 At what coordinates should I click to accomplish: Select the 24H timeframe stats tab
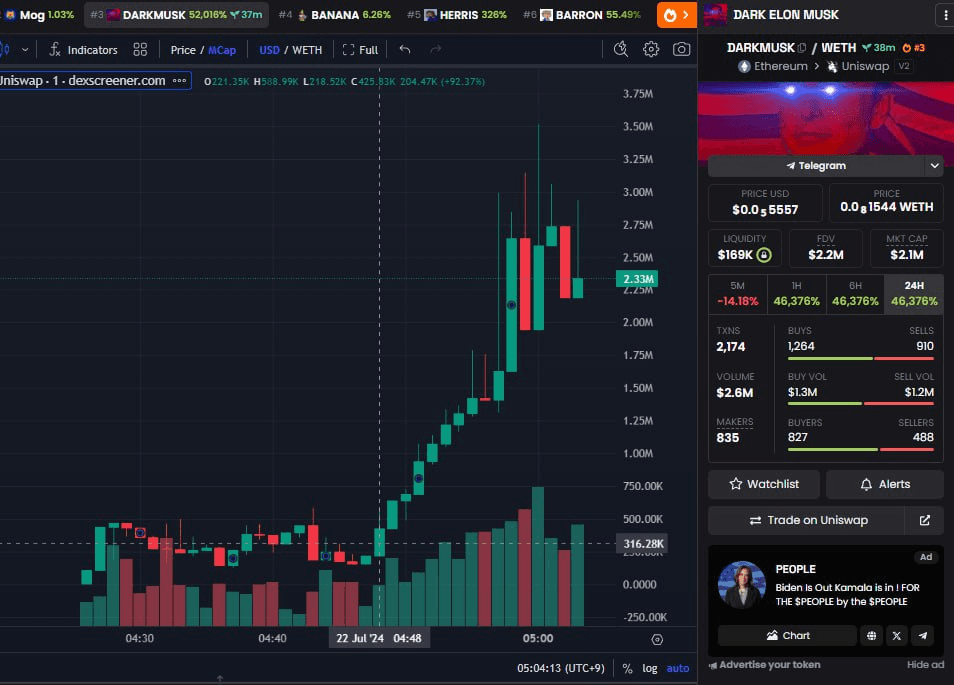[914, 294]
